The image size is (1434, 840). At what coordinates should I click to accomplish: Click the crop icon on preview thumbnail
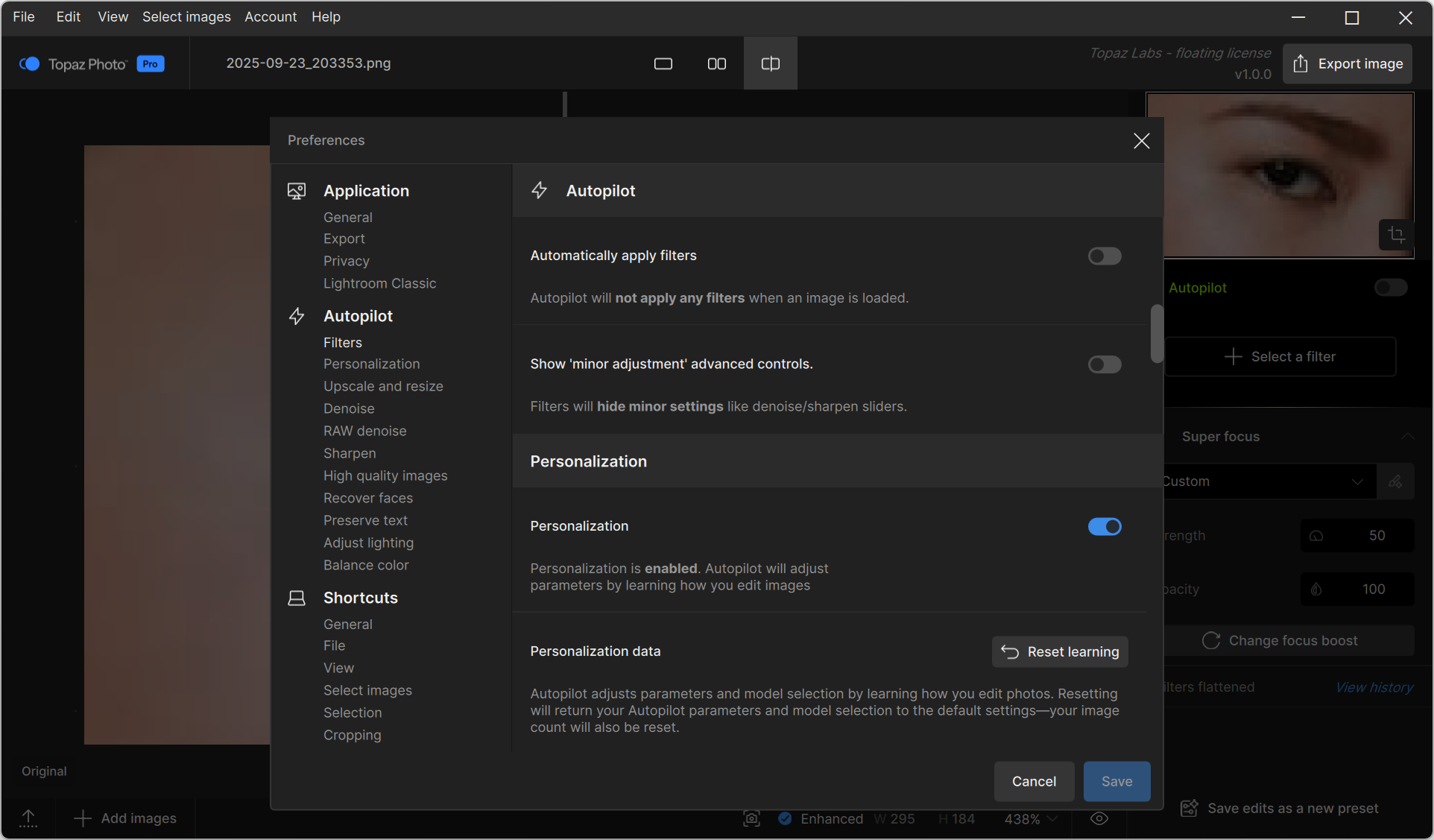[1396, 236]
